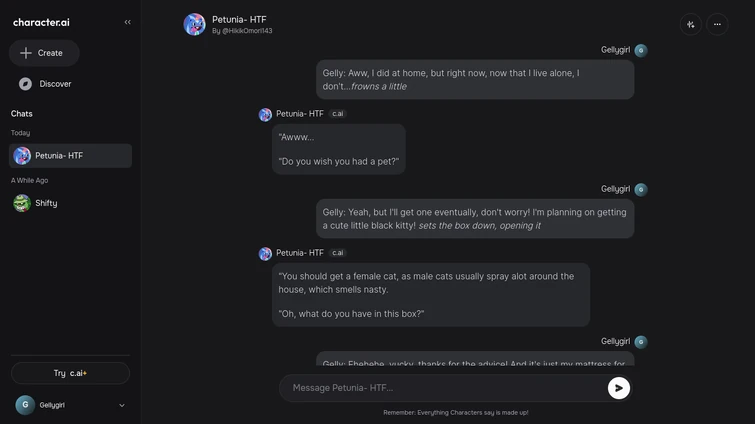Image resolution: width=755 pixels, height=424 pixels.
Task: Click the Create plus button
Action: tap(44, 53)
